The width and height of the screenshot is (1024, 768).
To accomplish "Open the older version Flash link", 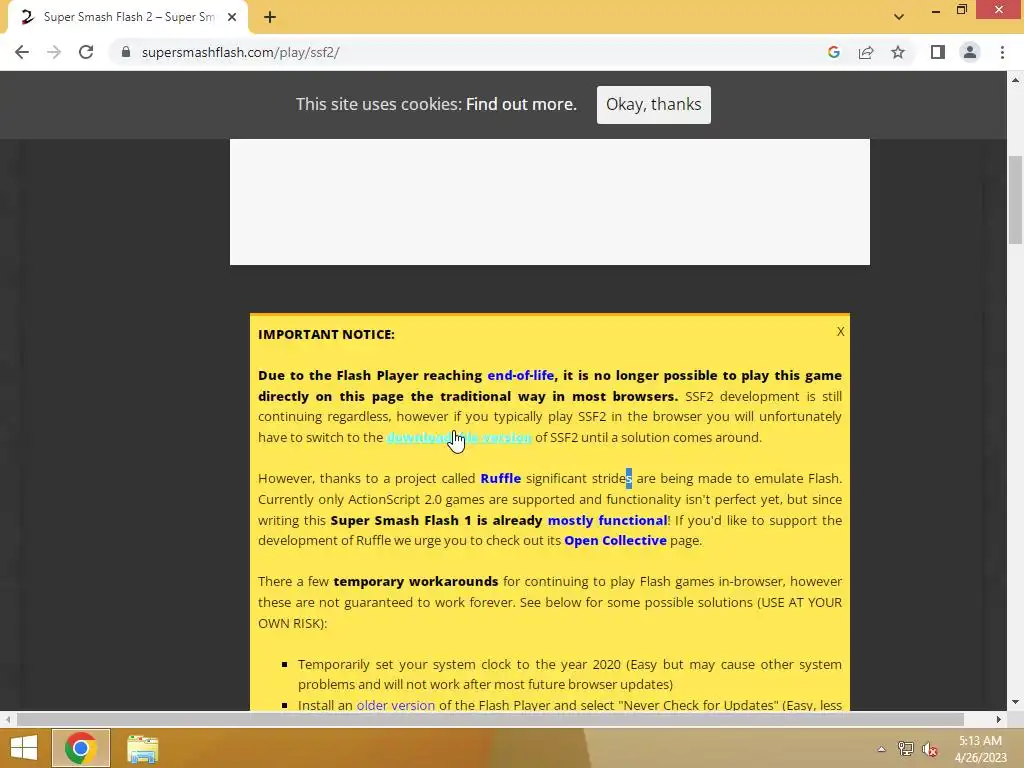I will pos(396,705).
